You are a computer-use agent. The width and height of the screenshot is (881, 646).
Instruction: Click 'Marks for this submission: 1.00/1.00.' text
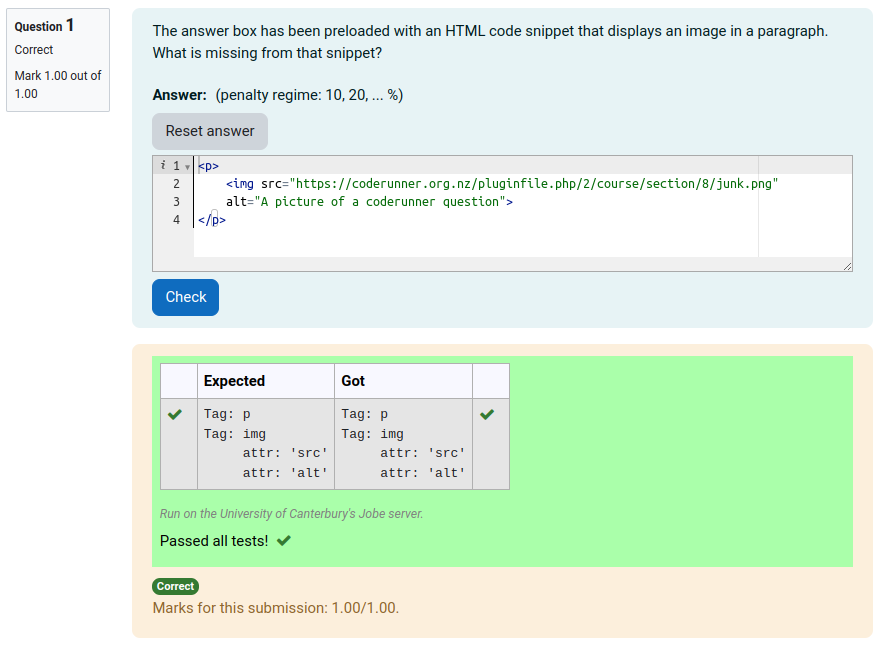coord(276,608)
